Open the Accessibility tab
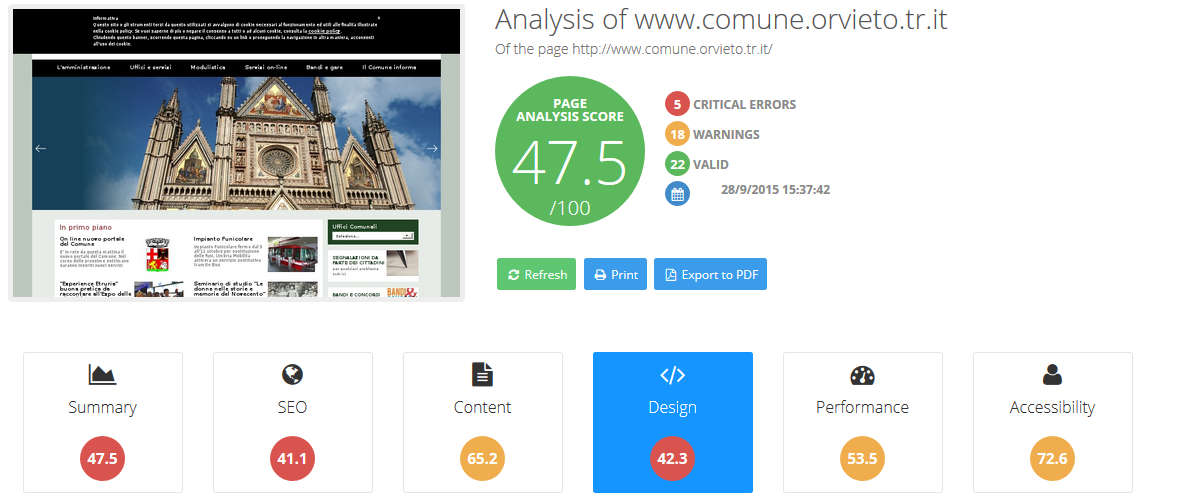This screenshot has width=1202, height=493. [1052, 408]
